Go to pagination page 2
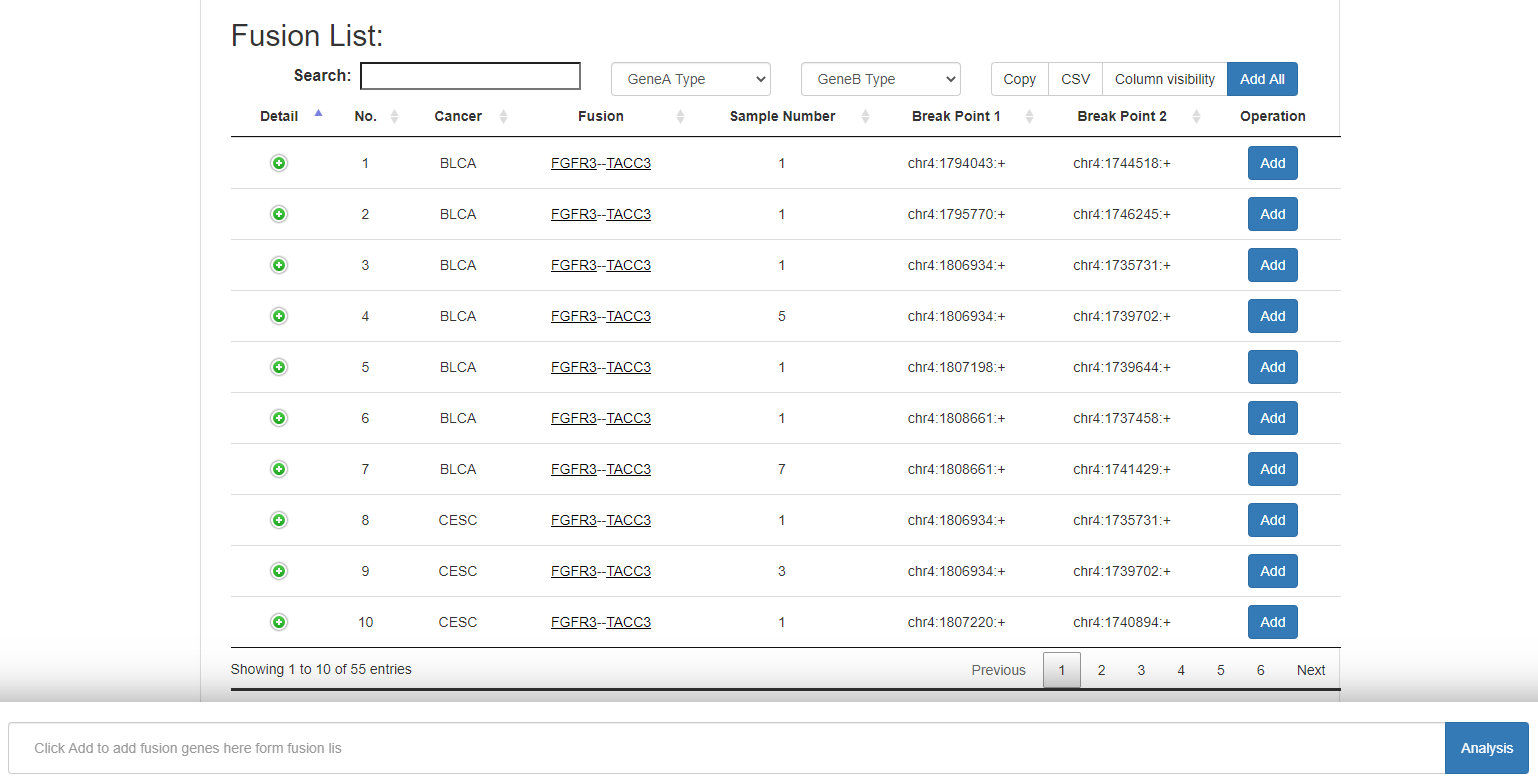 pos(1101,670)
